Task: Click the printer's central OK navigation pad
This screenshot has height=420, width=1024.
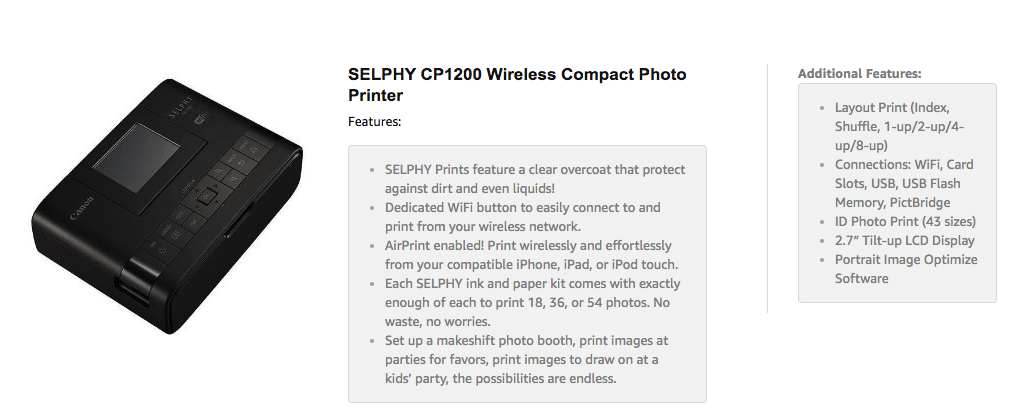Action: point(204,196)
